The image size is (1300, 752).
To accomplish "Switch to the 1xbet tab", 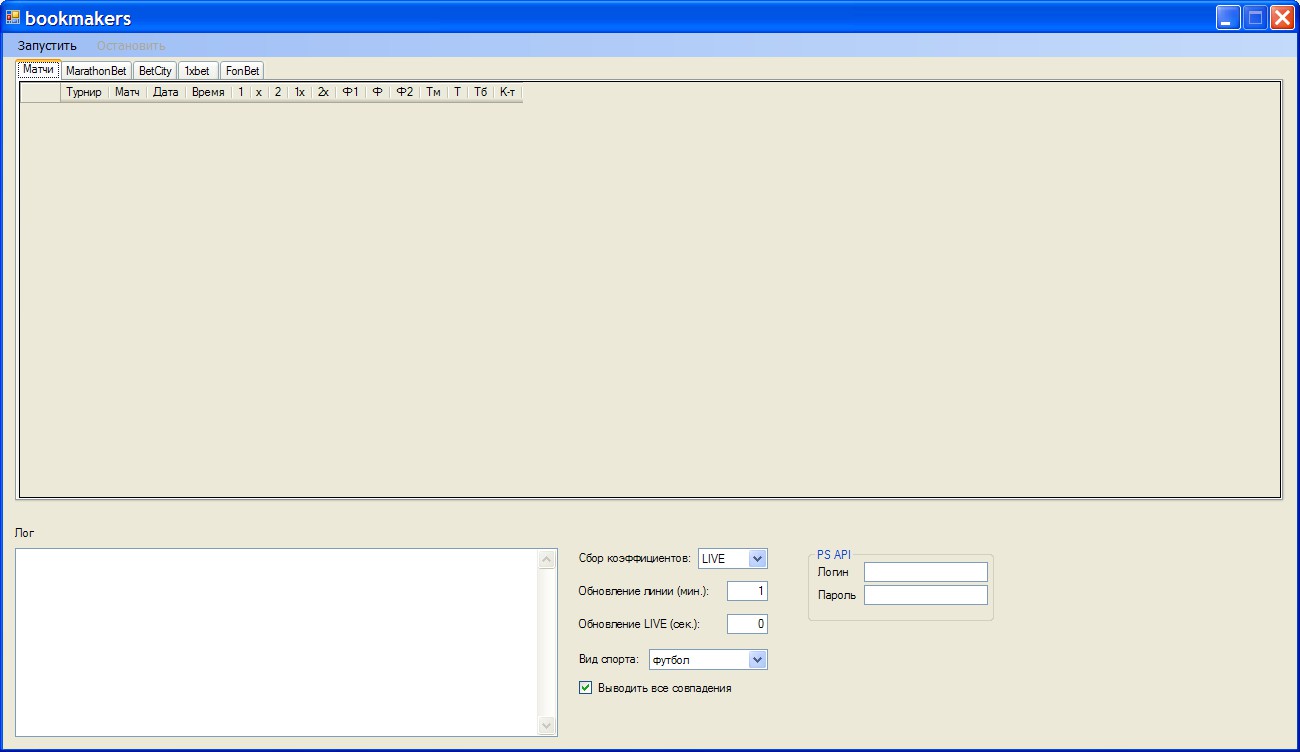I will 198,71.
